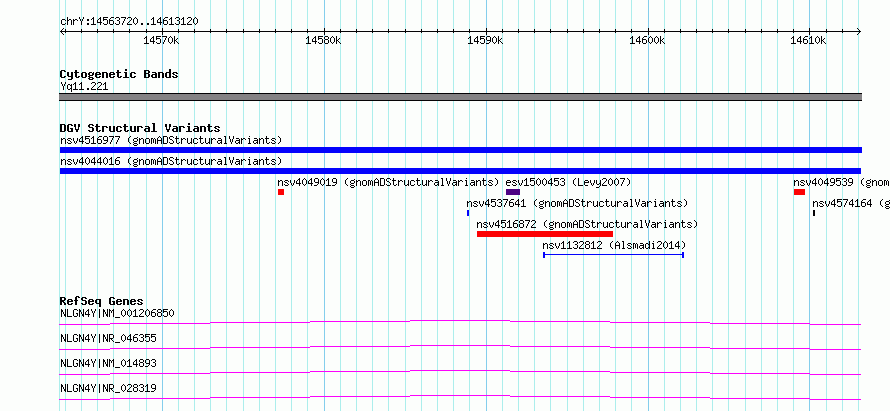Viewport: 890px width, 411px height.
Task: Click the nsv4049539 red variant marker
Action: (799, 192)
